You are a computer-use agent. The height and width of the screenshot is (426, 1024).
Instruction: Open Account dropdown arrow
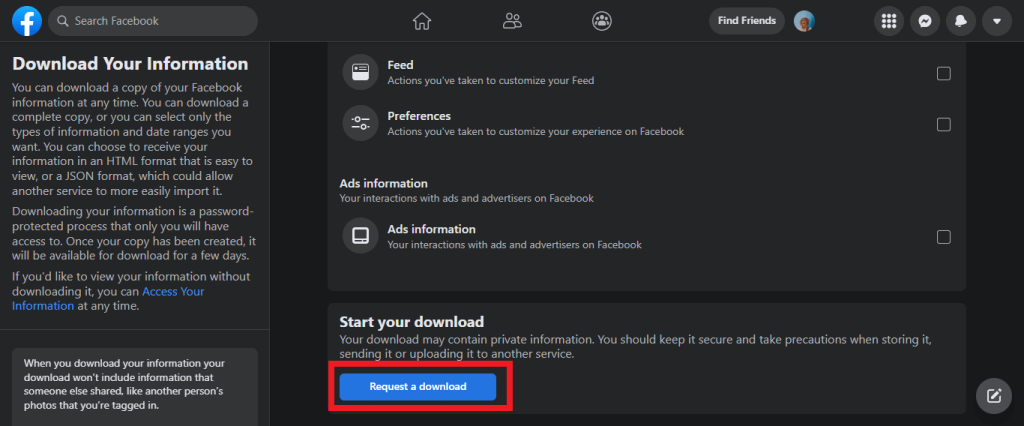(997, 21)
